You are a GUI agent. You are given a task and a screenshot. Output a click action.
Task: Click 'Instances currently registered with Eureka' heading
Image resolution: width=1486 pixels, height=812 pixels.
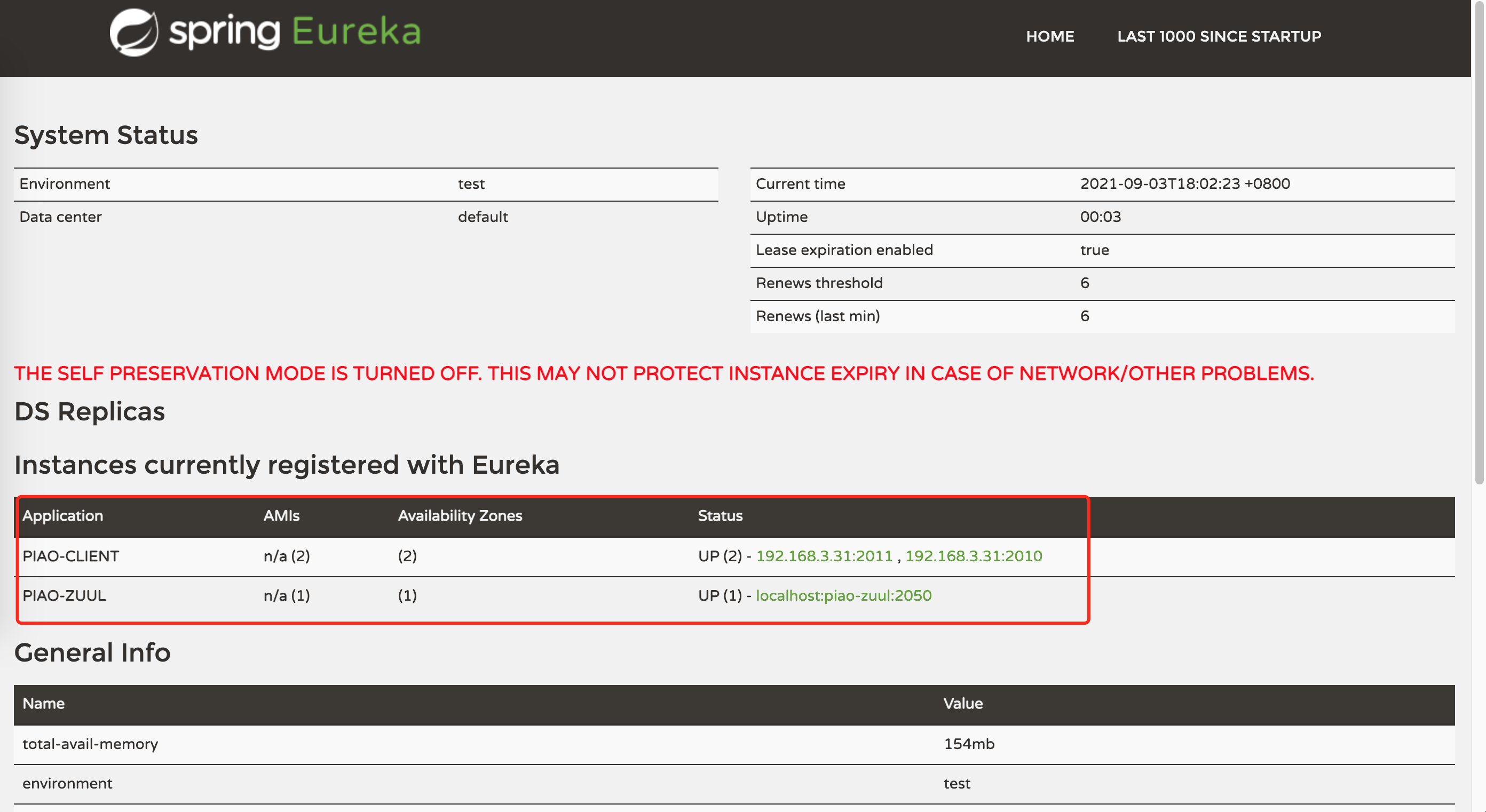tap(287, 465)
